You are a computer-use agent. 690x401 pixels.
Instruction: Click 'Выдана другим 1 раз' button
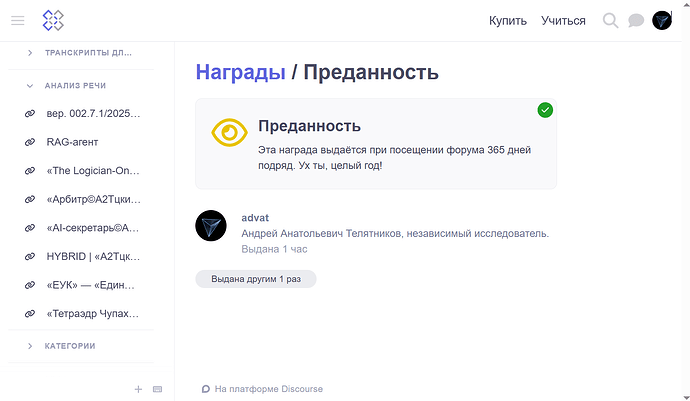point(256,279)
